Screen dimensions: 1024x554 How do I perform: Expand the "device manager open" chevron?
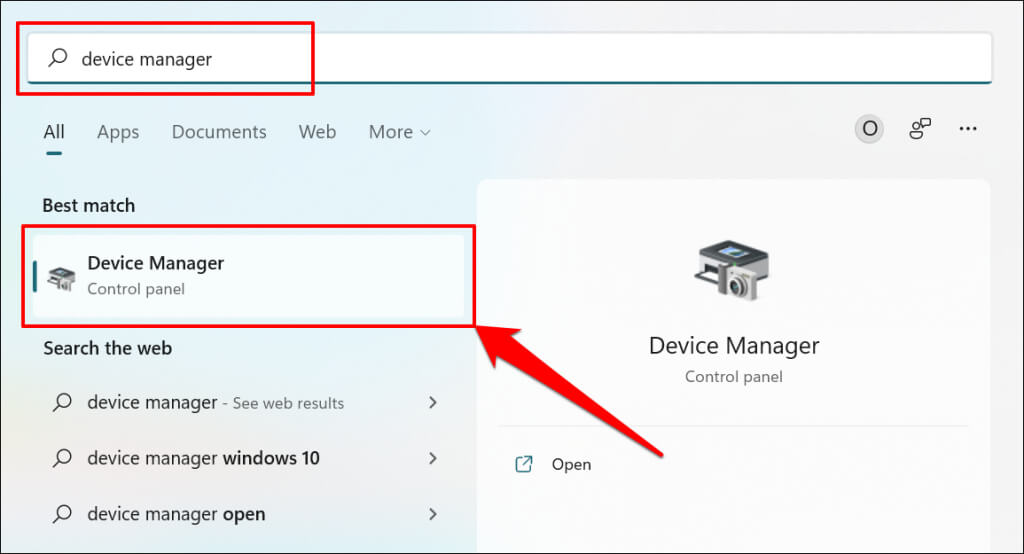tap(432, 514)
